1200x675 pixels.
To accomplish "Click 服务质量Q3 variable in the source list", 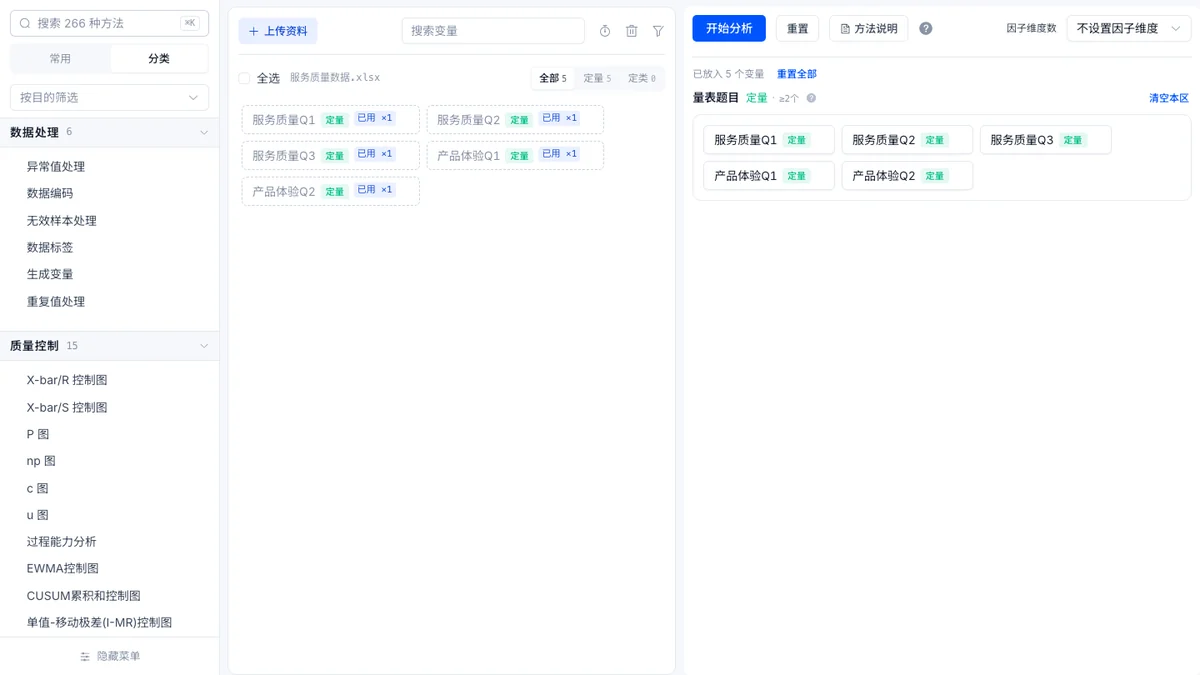I will click(x=330, y=155).
